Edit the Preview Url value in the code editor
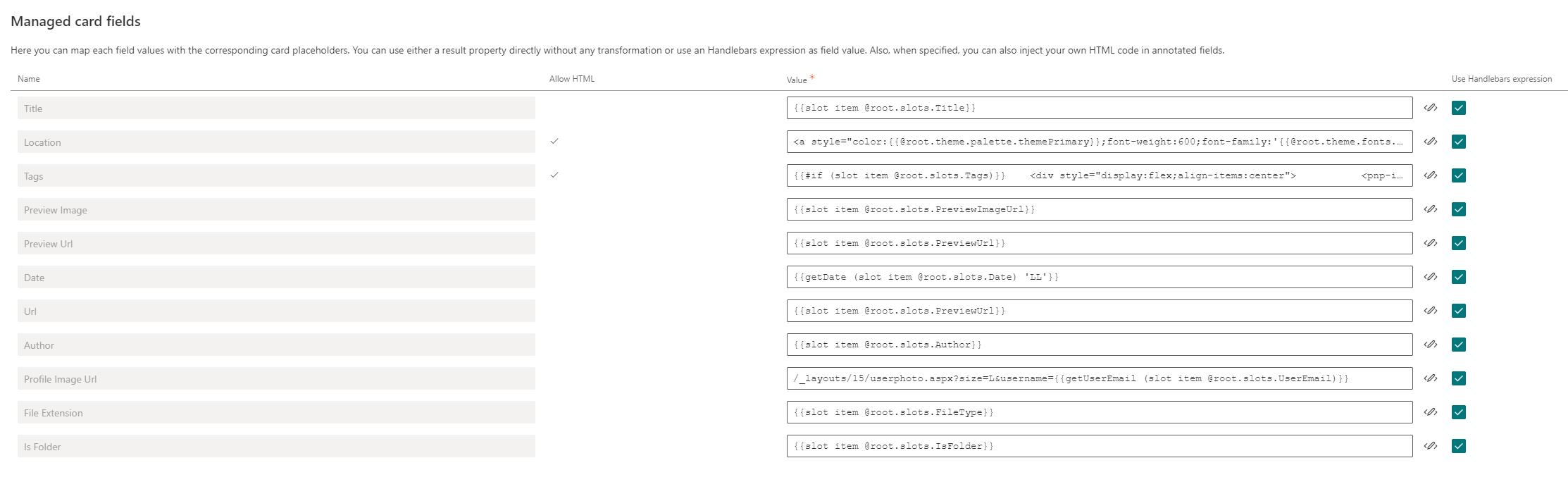Screen dimensions: 1568x489 click(1431, 243)
